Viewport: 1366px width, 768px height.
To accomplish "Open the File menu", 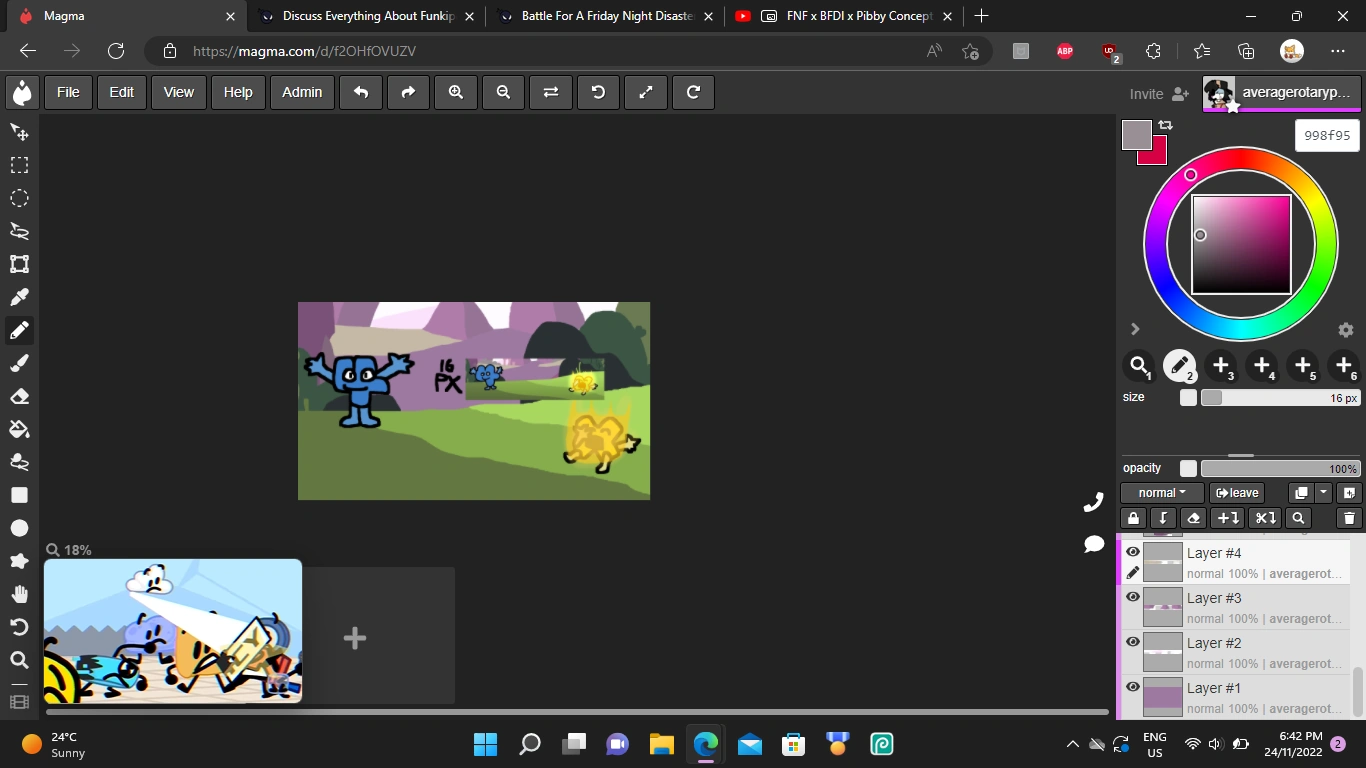I will [68, 92].
